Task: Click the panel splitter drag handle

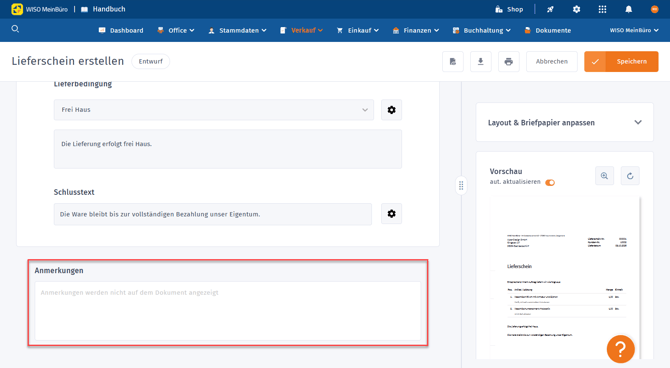Action: 461,185
